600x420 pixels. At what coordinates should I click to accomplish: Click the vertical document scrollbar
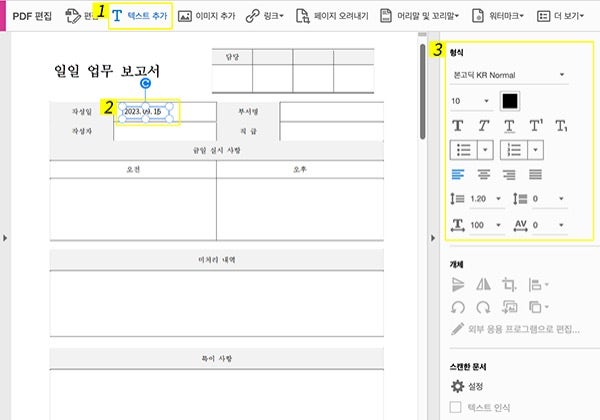(422, 92)
